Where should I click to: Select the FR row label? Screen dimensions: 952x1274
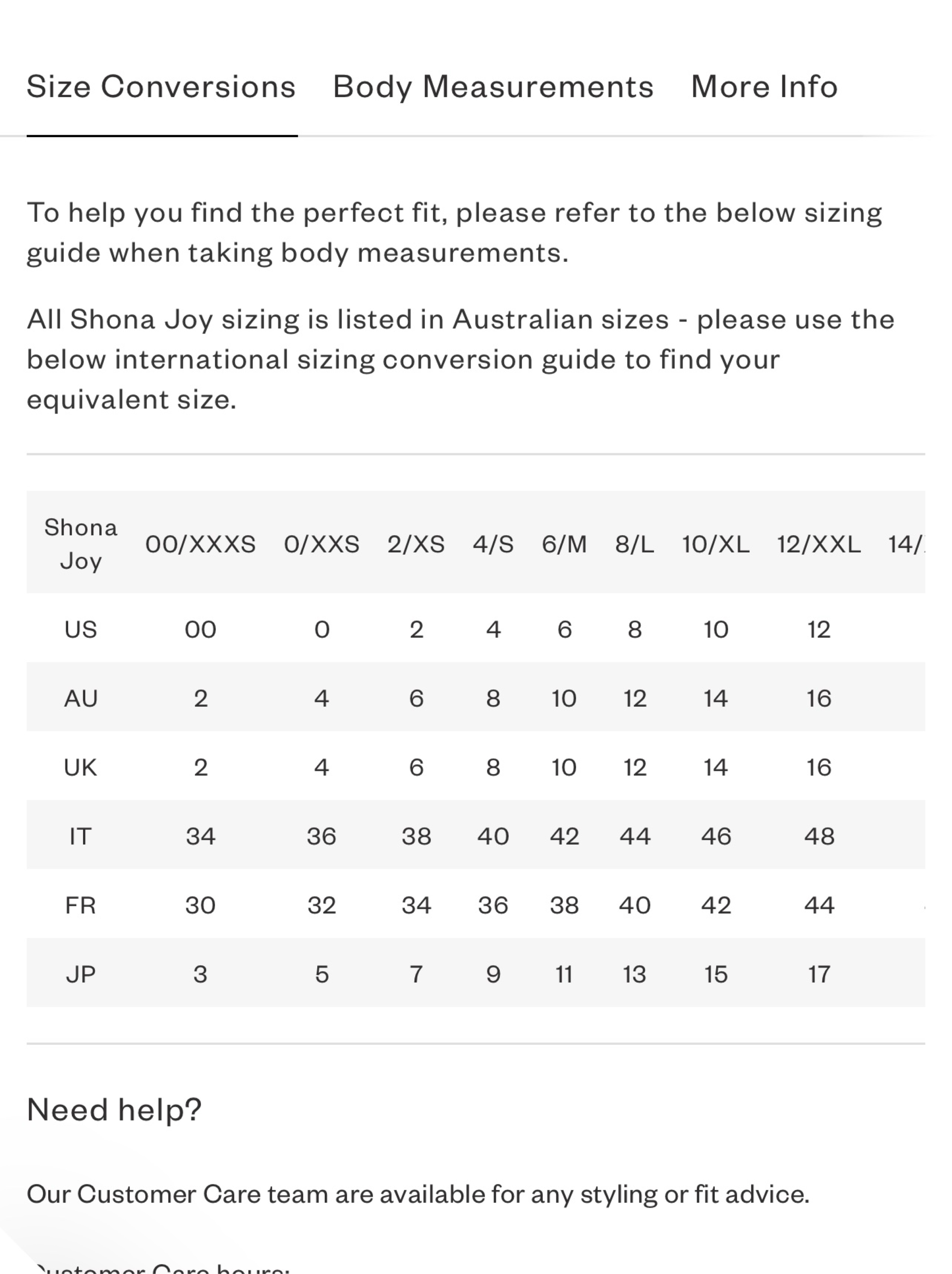[x=81, y=905]
